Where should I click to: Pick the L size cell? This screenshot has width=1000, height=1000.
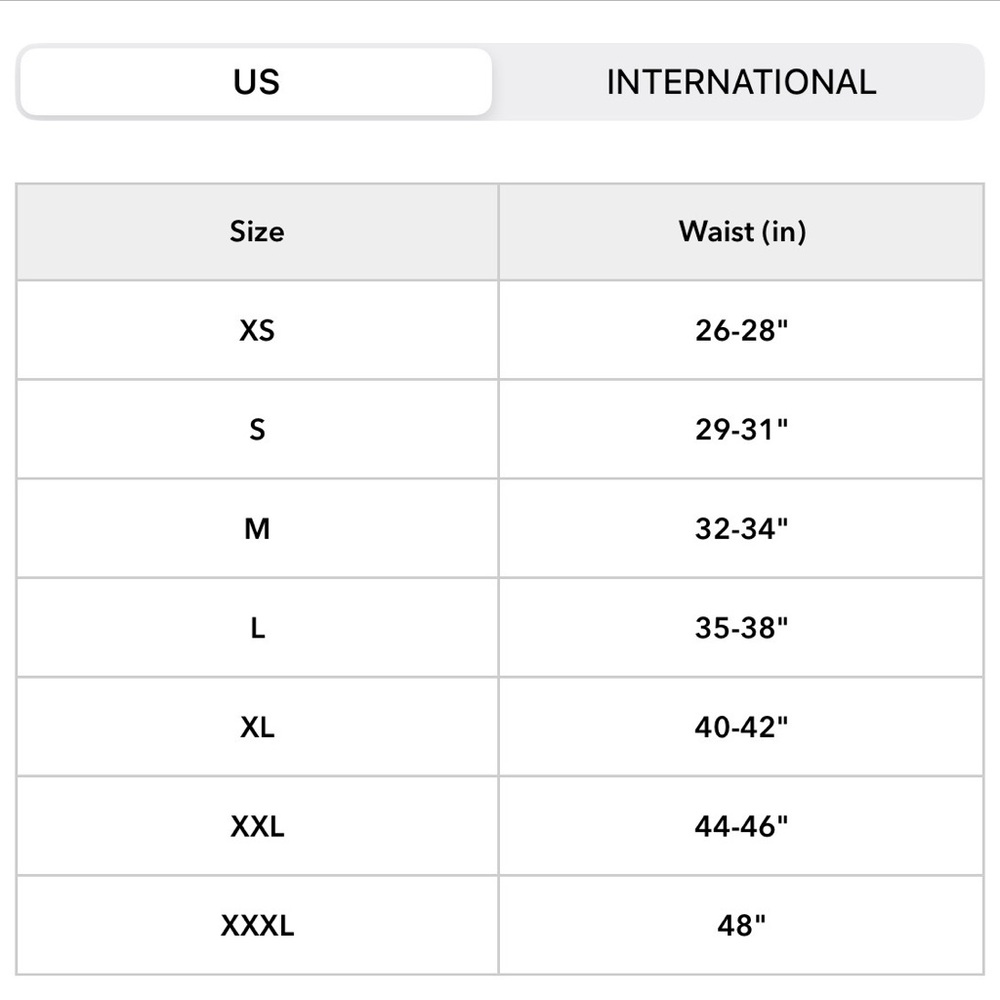click(x=257, y=628)
